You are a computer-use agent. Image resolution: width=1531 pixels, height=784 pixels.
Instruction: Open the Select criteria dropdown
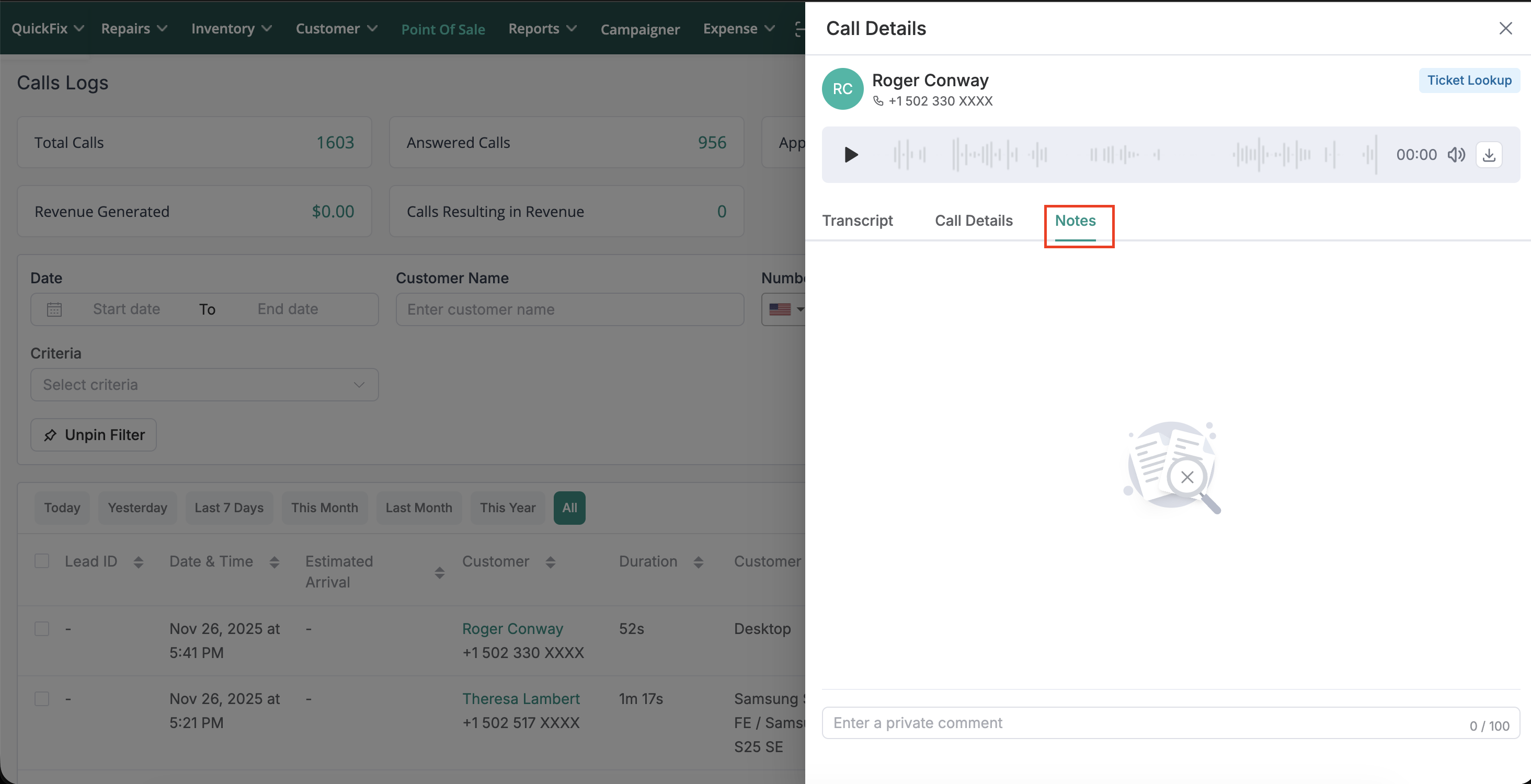204,385
